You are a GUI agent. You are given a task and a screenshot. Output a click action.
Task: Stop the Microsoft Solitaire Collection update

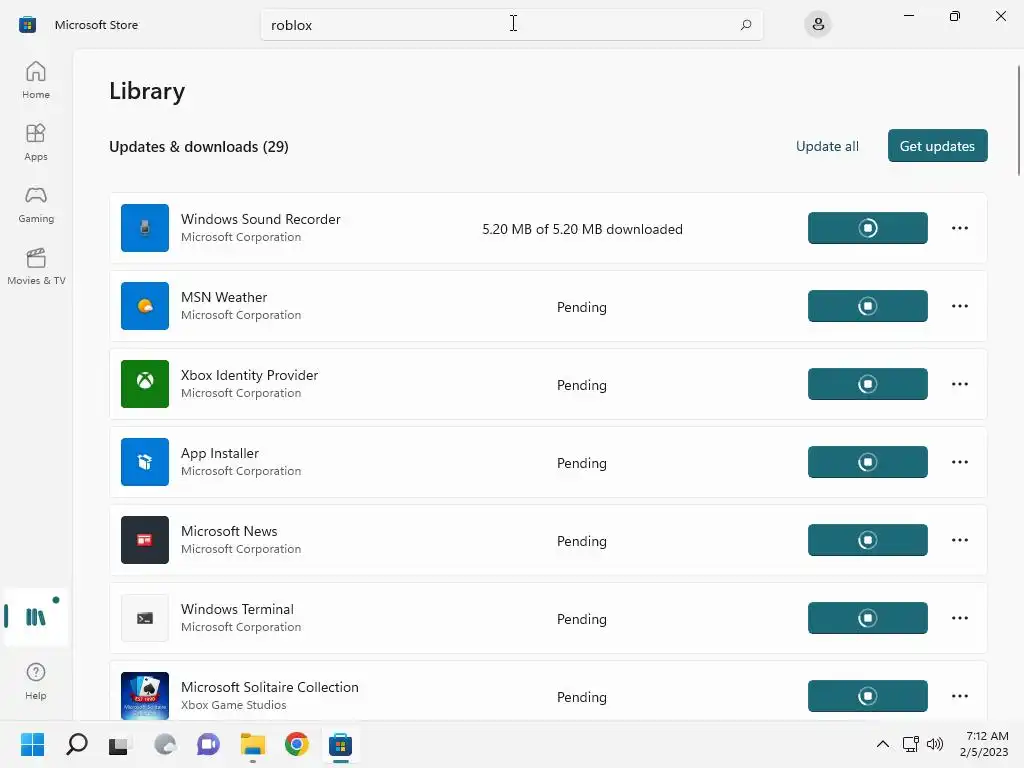(x=867, y=696)
